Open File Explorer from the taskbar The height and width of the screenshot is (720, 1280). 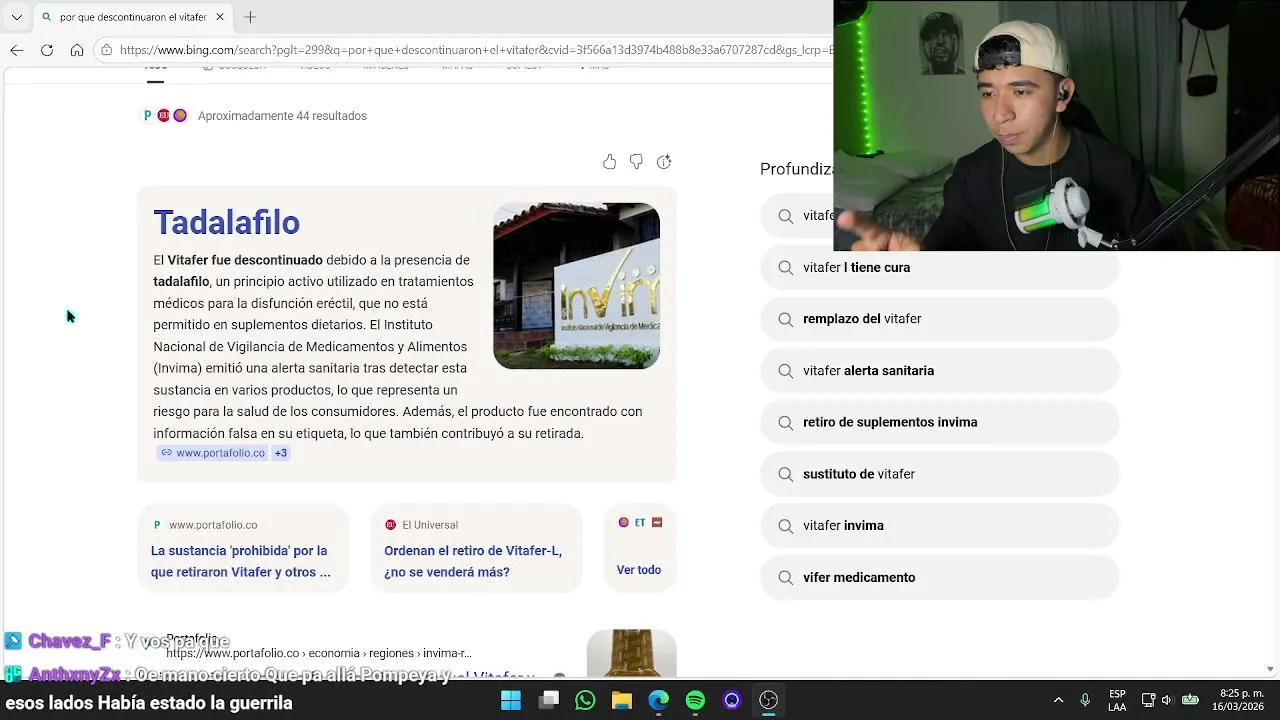pos(622,700)
